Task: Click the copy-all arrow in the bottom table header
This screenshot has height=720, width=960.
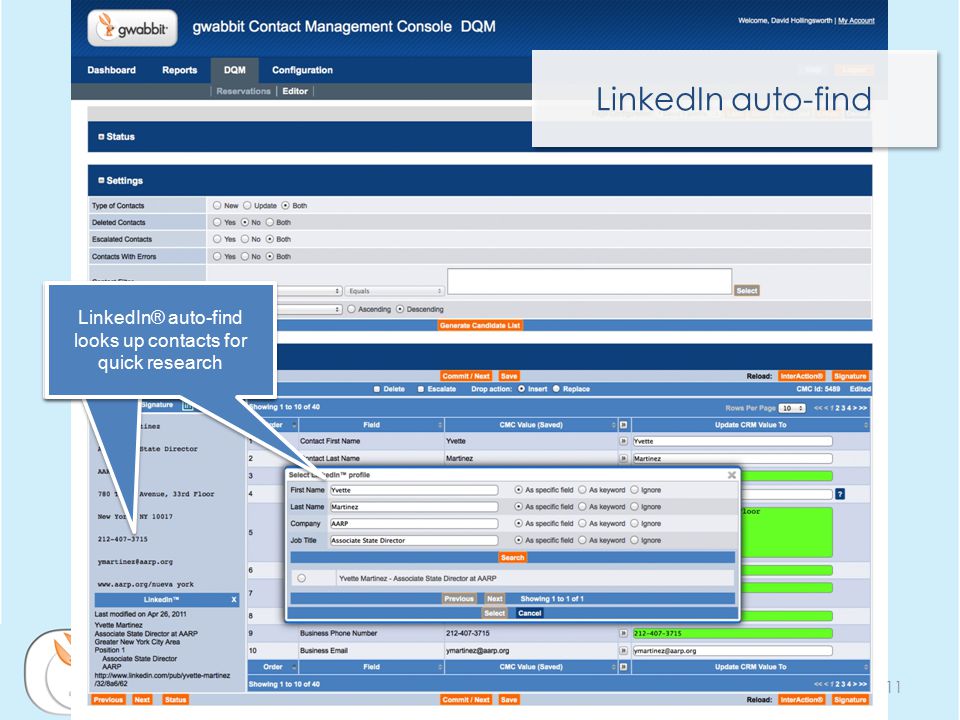Action: click(x=623, y=667)
